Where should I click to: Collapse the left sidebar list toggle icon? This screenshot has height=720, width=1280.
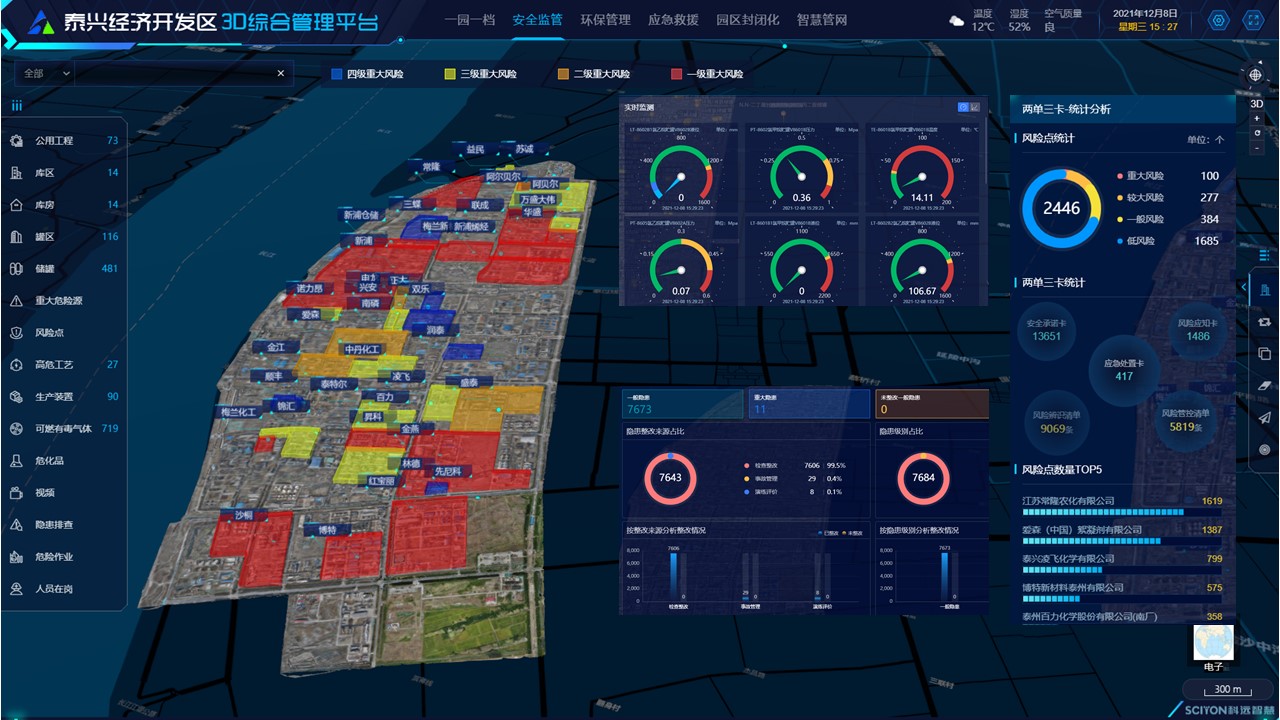[17, 106]
